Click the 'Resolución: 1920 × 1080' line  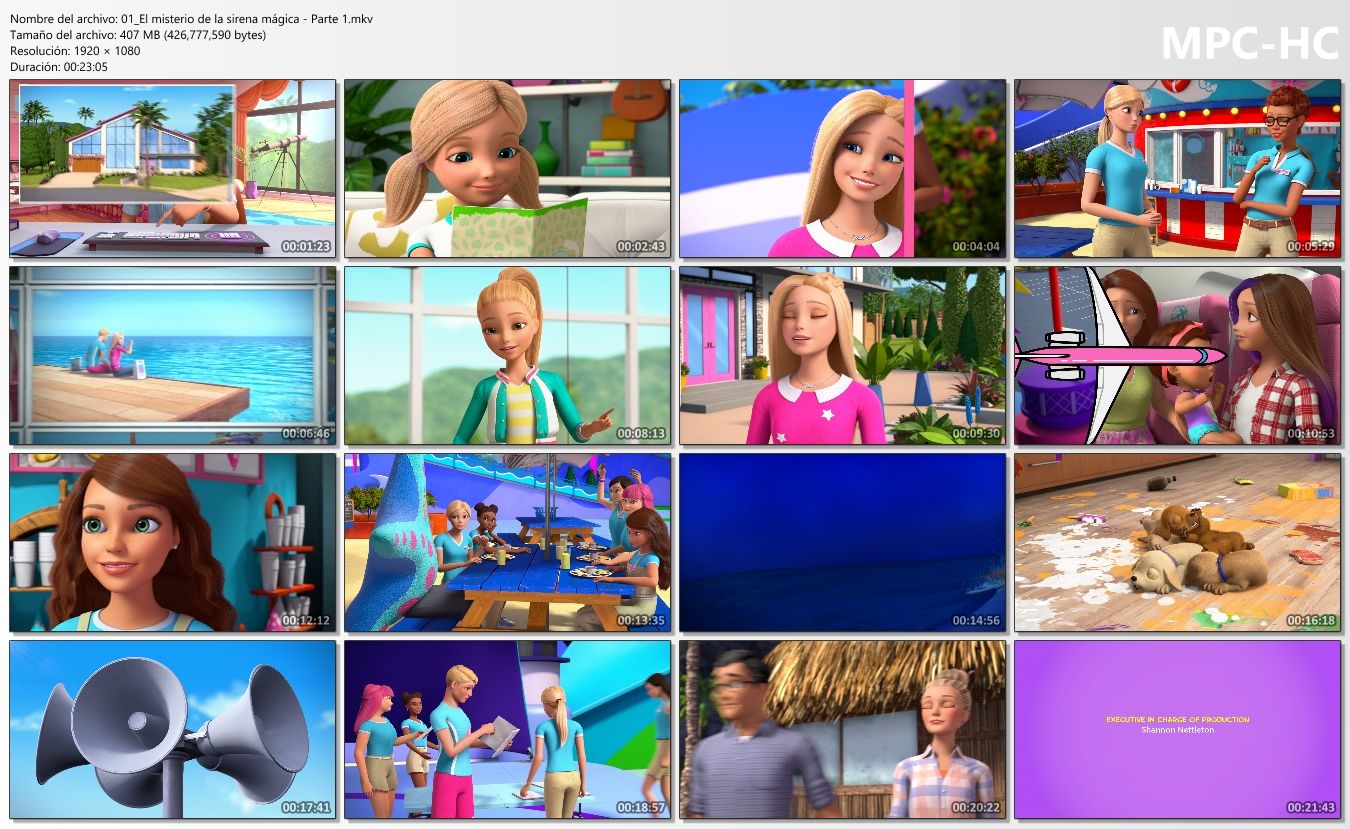[x=75, y=51]
